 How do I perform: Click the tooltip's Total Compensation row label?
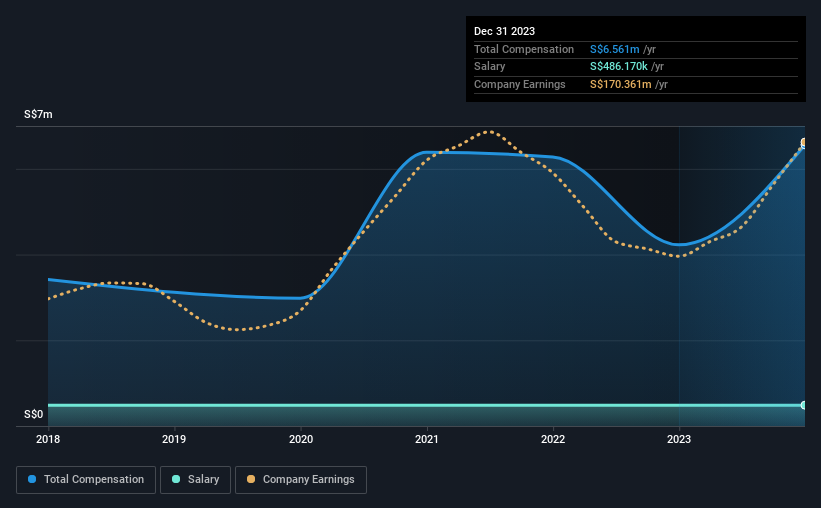tap(524, 49)
